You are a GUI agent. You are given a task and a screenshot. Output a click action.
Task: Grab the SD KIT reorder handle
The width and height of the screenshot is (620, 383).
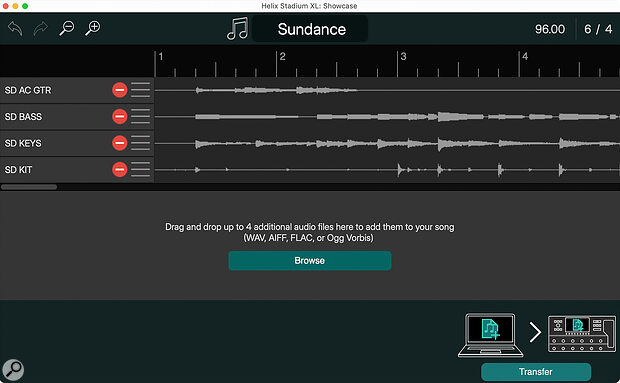click(140, 170)
